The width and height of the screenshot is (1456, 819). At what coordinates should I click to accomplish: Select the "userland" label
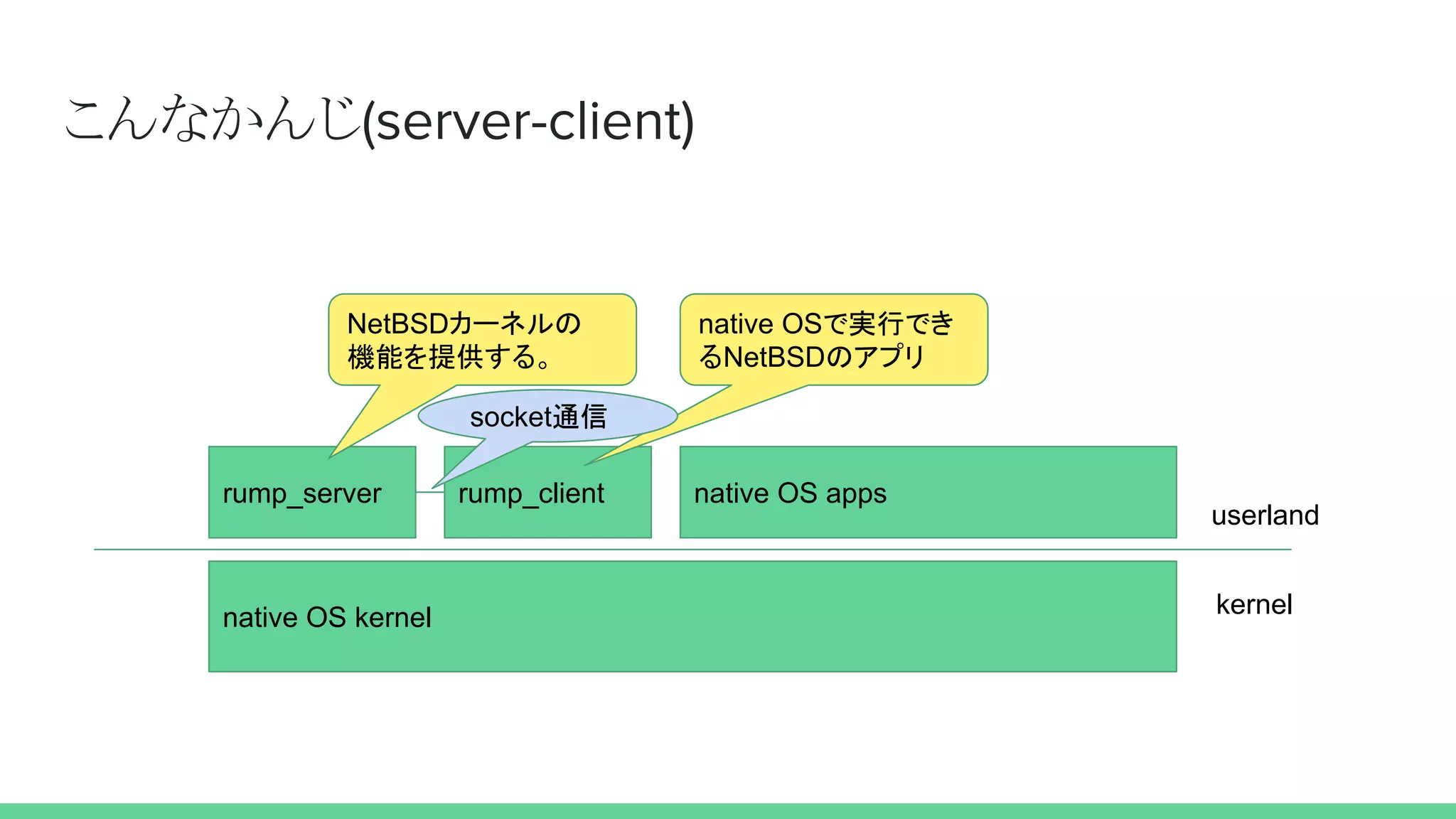pyautogui.click(x=1265, y=515)
